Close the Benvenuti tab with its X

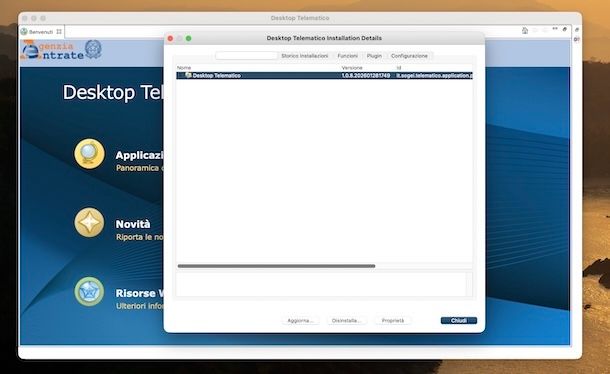point(59,32)
